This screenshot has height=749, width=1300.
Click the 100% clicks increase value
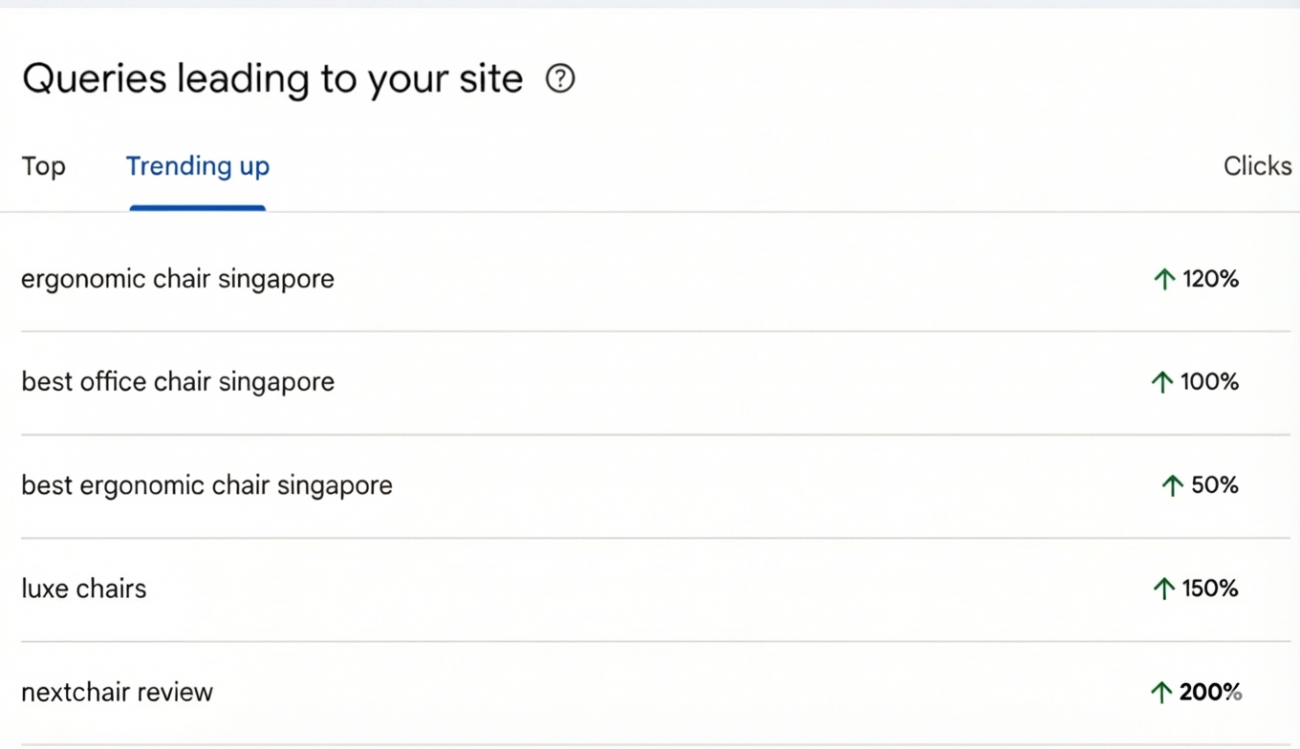[1210, 382]
